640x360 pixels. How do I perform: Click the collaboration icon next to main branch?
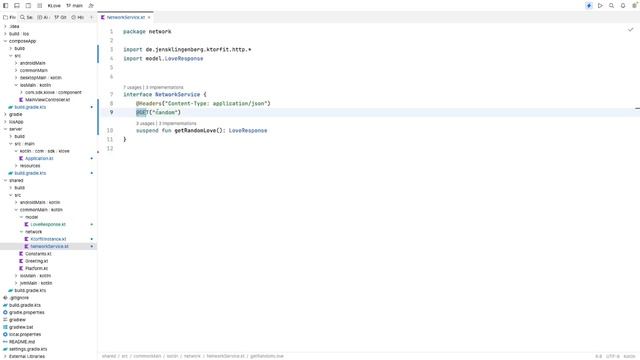[x=91, y=6]
